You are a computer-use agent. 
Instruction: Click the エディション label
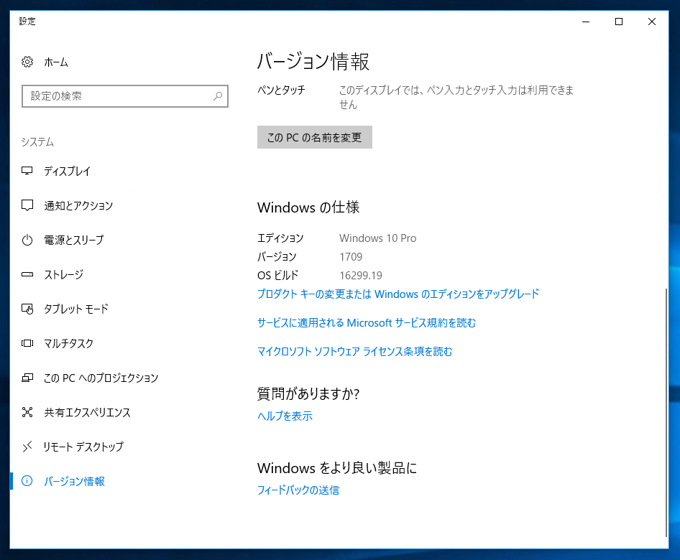[x=281, y=238]
